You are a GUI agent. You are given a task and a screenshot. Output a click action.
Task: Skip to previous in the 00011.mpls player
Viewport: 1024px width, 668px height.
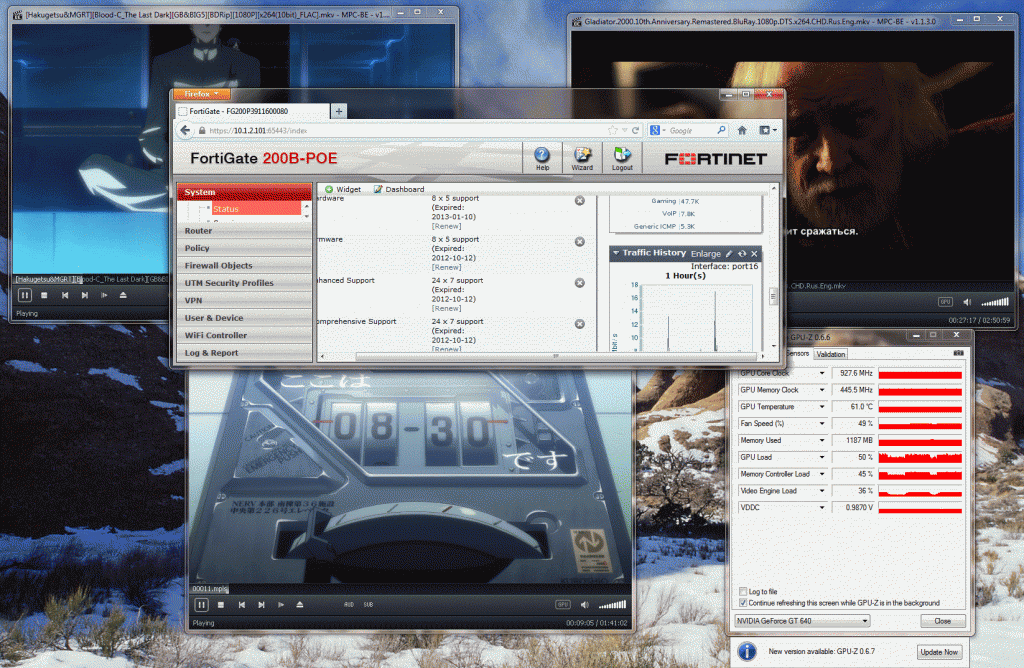[x=242, y=605]
